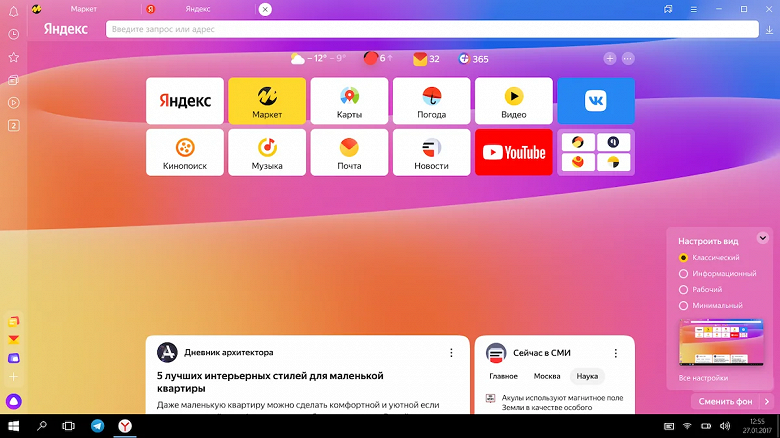Open browser hamburger menu
This screenshot has width=780, height=438.
[x=693, y=9]
